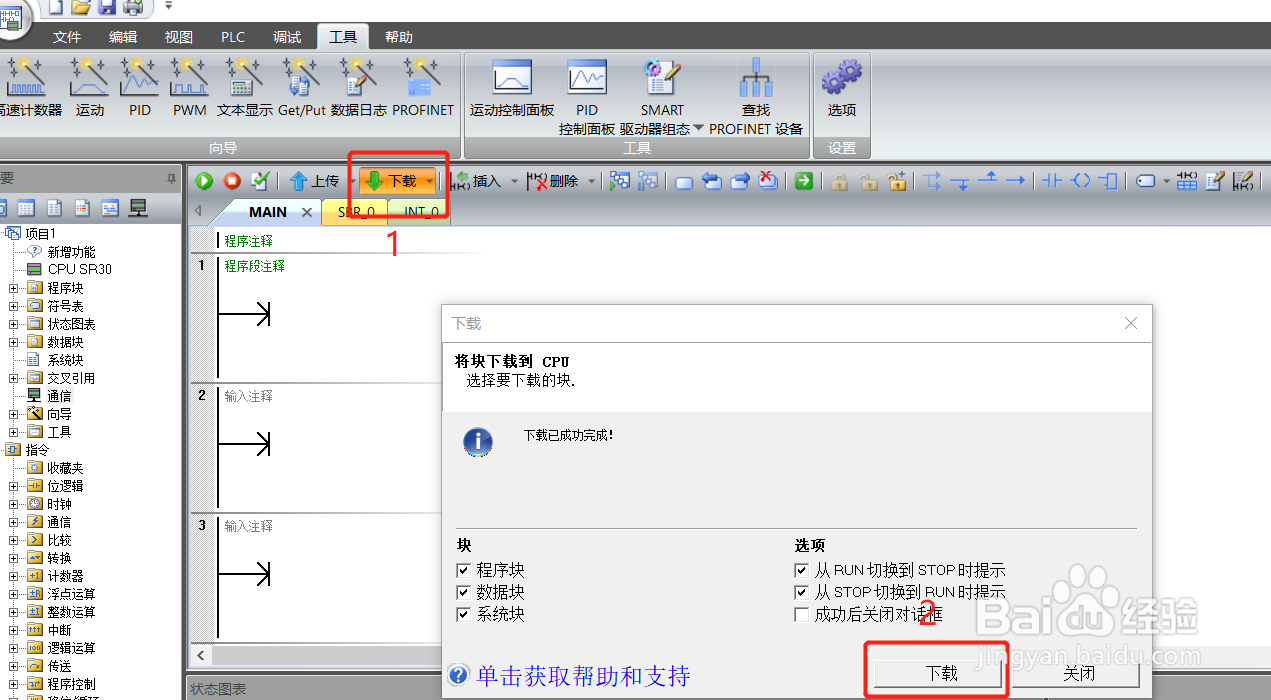Toggle 系统块 checkbox
The image size is (1271, 700).
coord(463,614)
